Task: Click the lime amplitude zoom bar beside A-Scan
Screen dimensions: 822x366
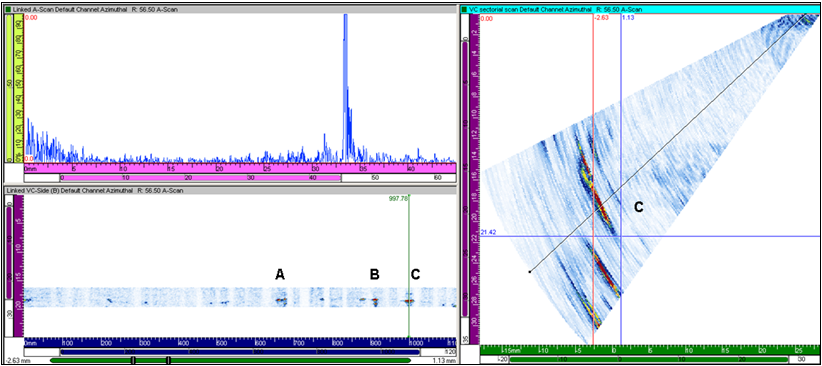Action: click(8, 88)
